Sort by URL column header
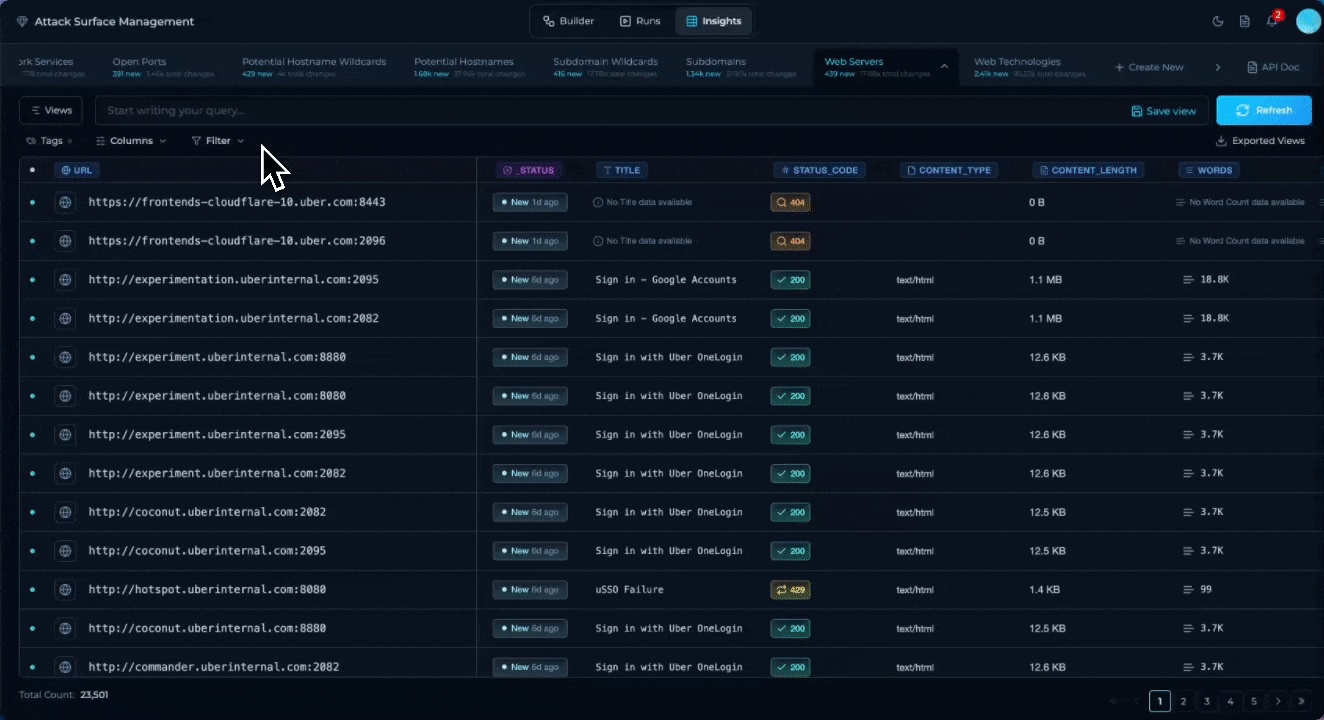Screen dimensions: 1324x720 (77, 170)
